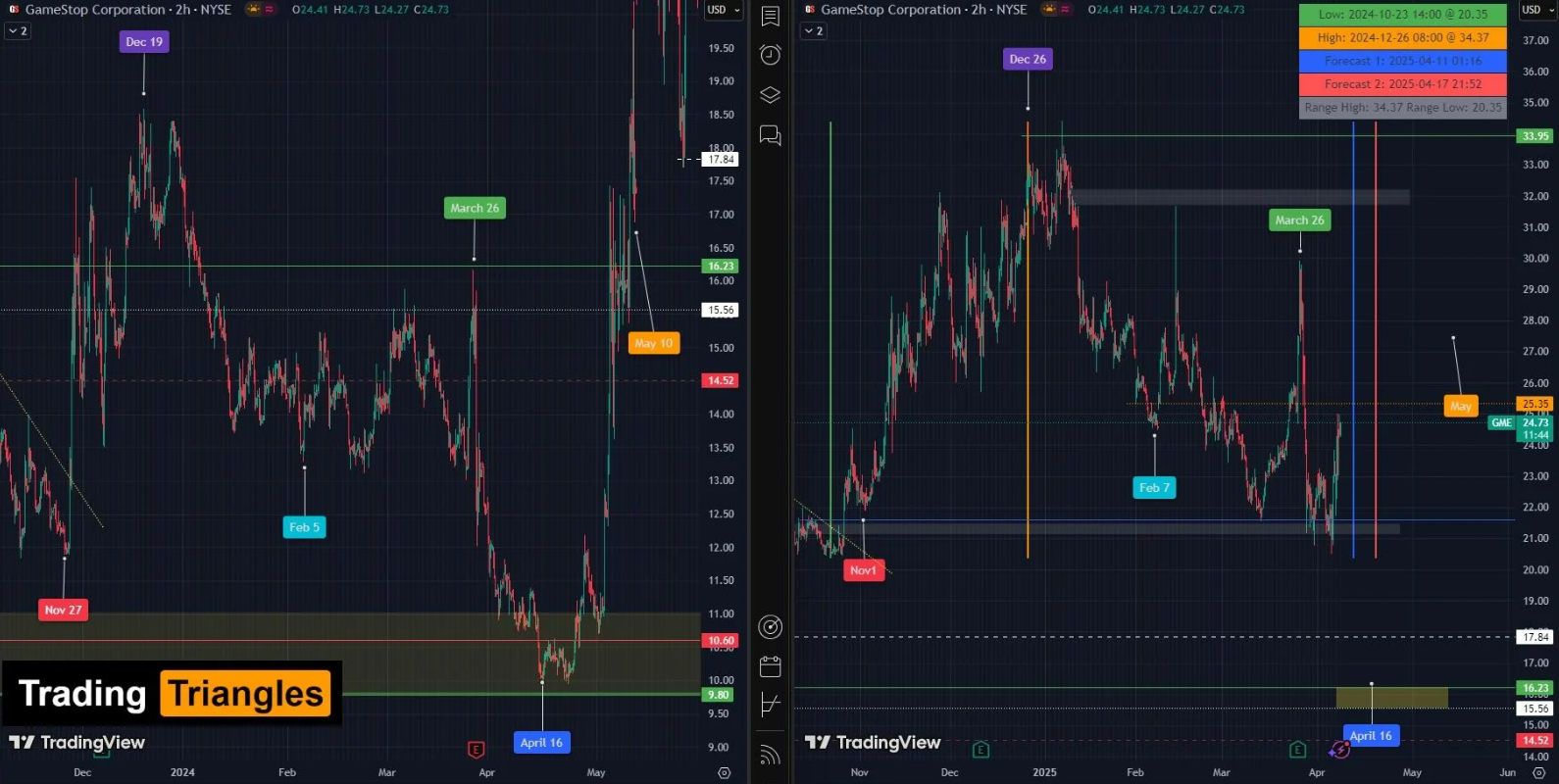Viewport: 1559px width, 784px height.
Task: Click the 2025 label on right time axis
Action: coord(1044,772)
